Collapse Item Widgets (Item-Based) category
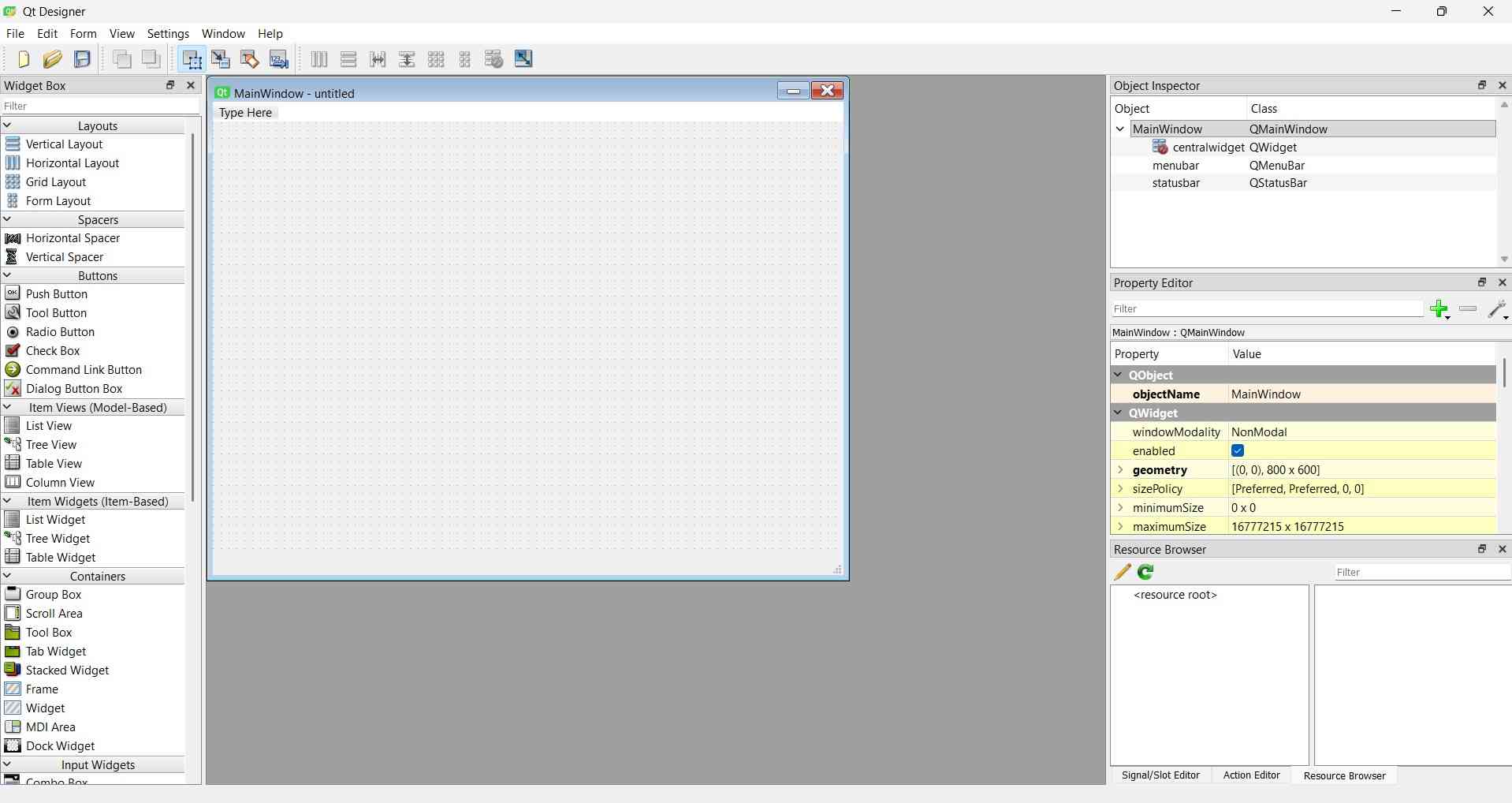Image resolution: width=1512 pixels, height=803 pixels. [7, 501]
